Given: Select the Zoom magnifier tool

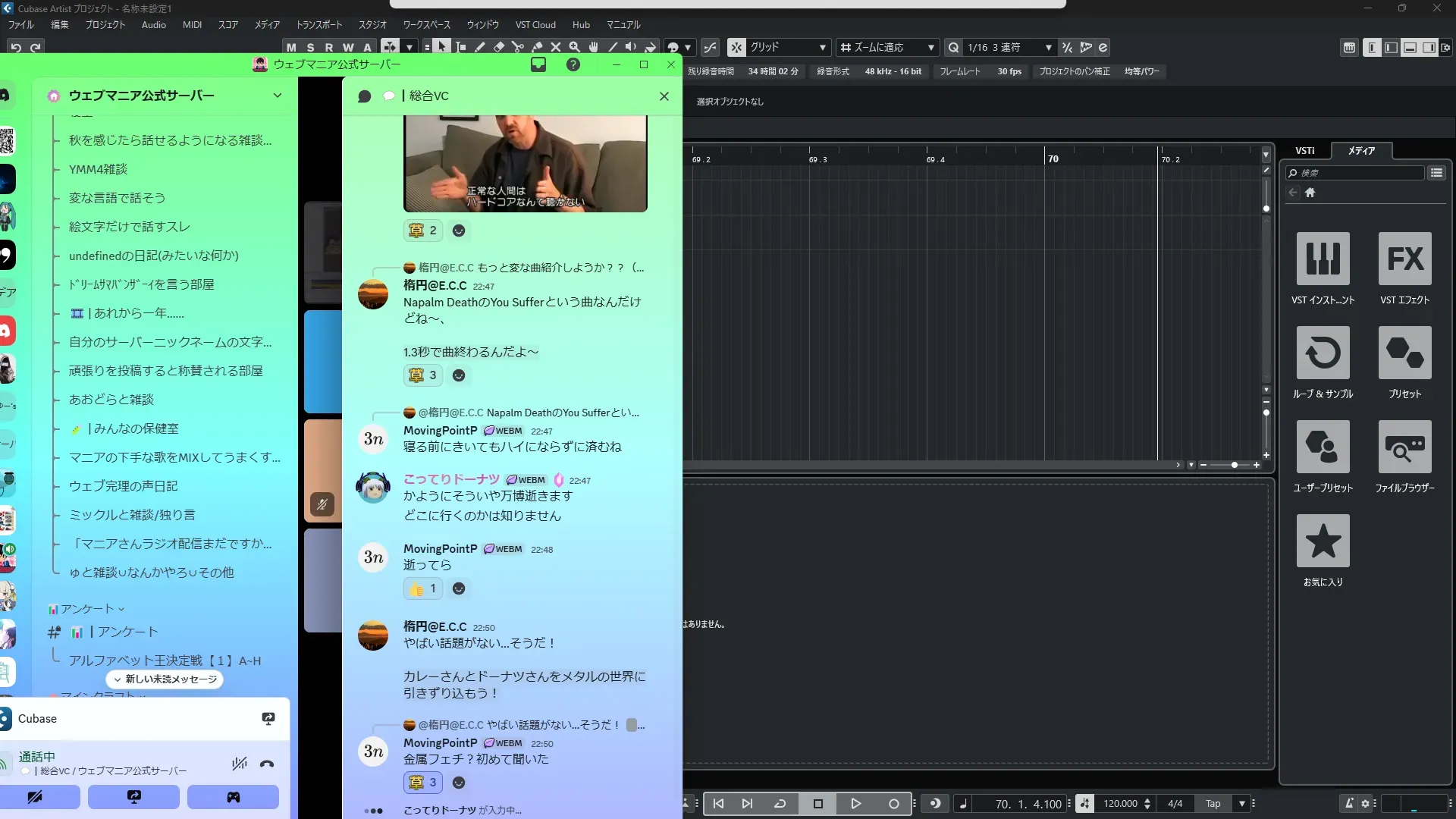Looking at the screenshot, I should coord(575,47).
